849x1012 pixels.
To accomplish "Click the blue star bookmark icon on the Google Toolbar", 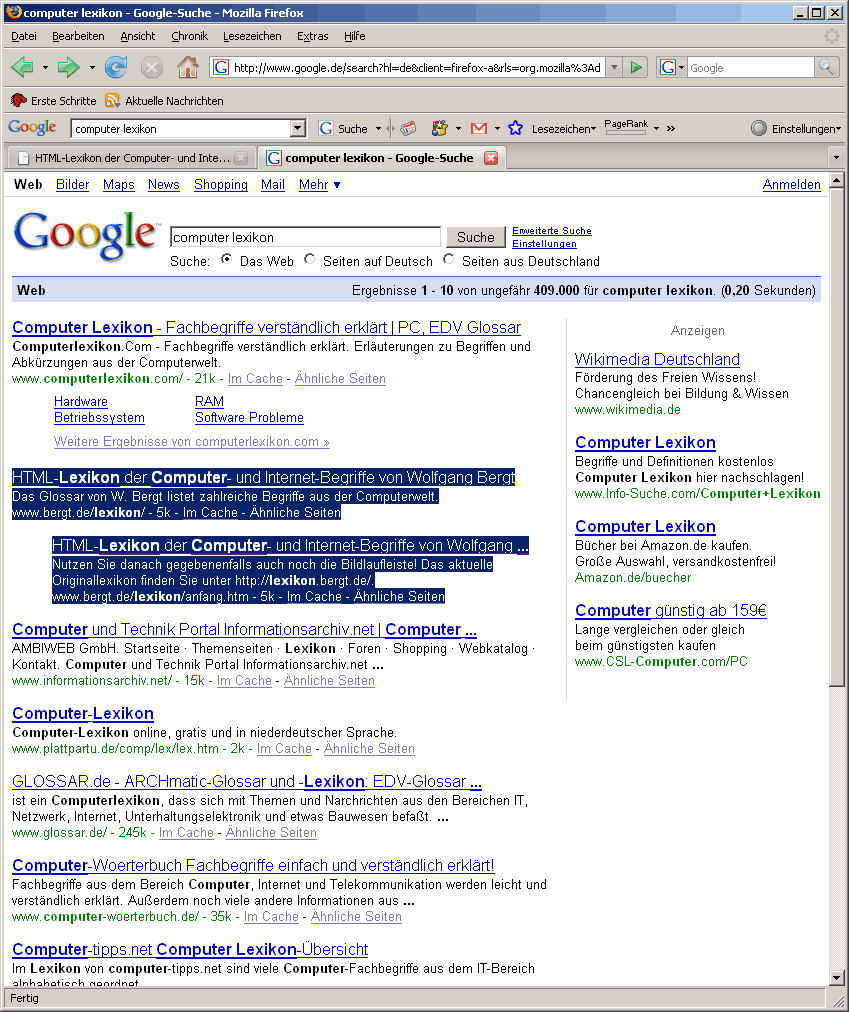I will coord(514,128).
